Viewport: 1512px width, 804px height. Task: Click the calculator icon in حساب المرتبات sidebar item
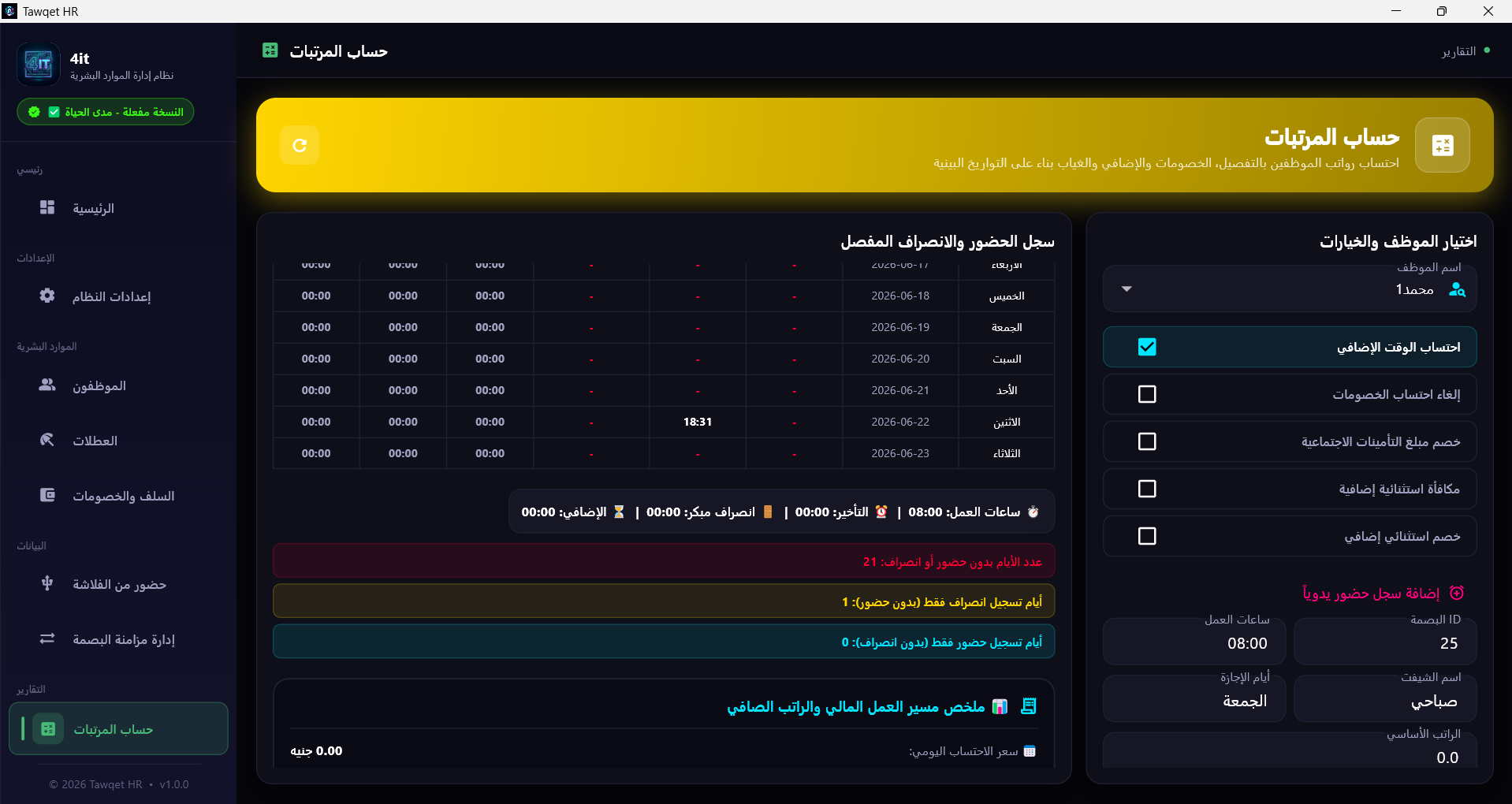[x=48, y=729]
